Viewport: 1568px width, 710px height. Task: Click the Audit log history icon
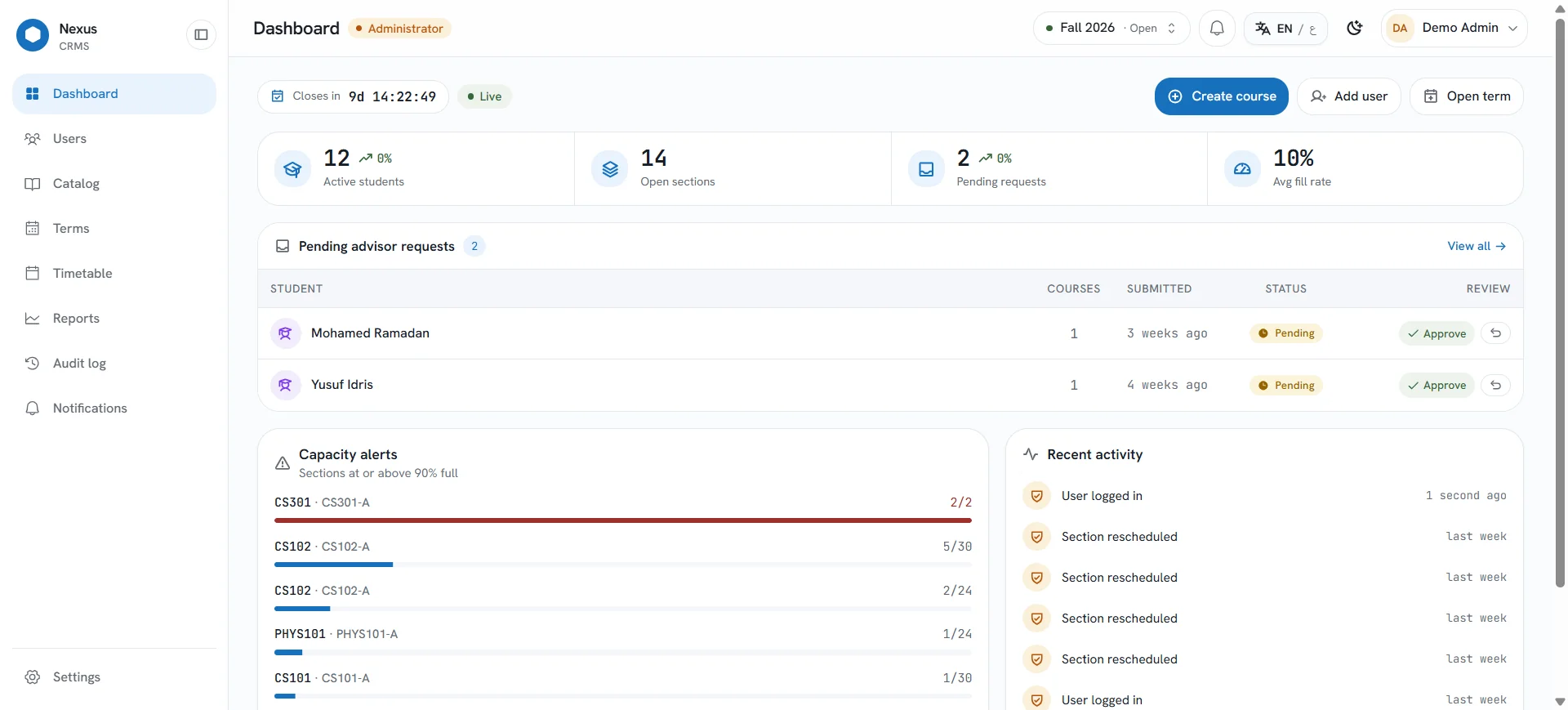[33, 364]
